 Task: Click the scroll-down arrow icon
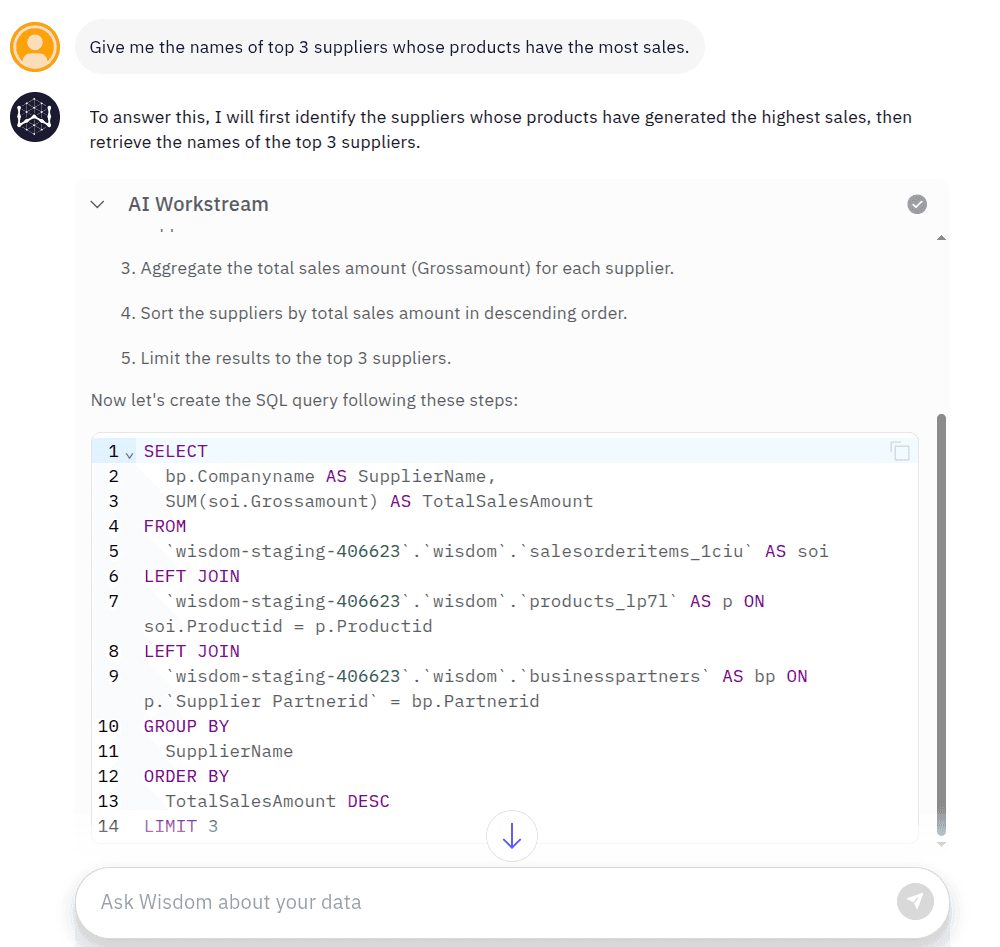(x=511, y=836)
